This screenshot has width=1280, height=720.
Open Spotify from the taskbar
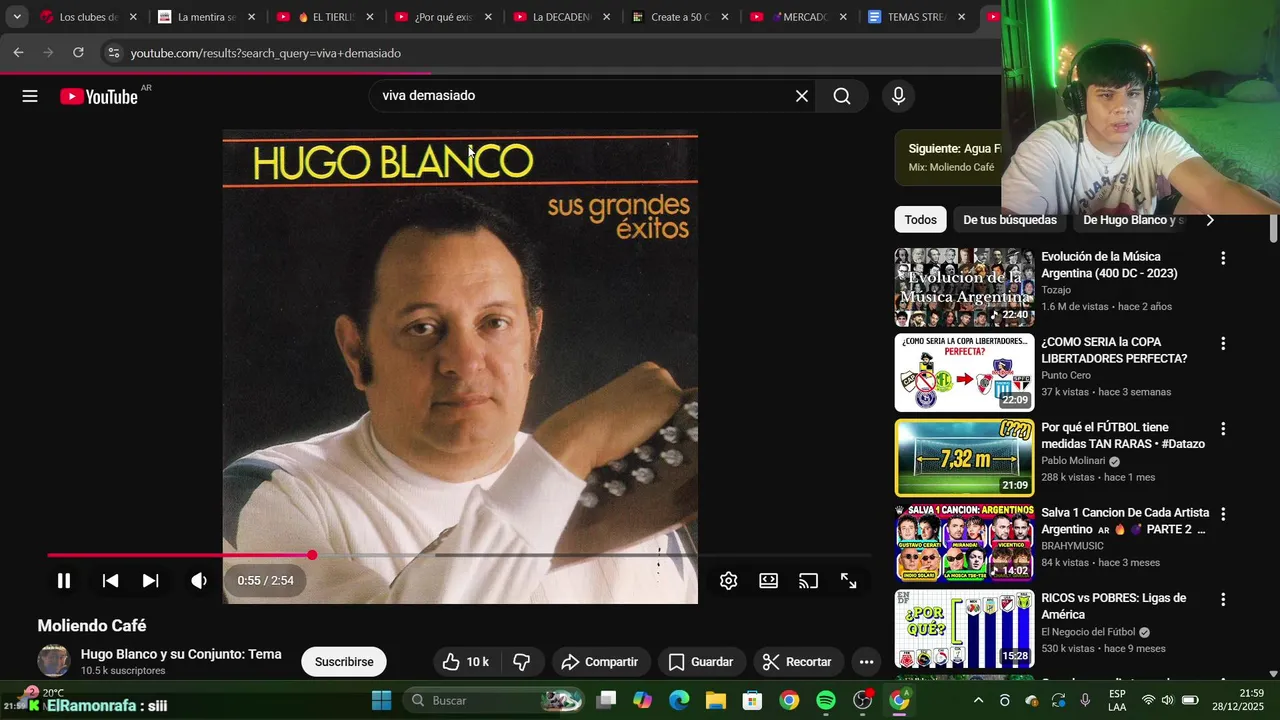tap(826, 700)
